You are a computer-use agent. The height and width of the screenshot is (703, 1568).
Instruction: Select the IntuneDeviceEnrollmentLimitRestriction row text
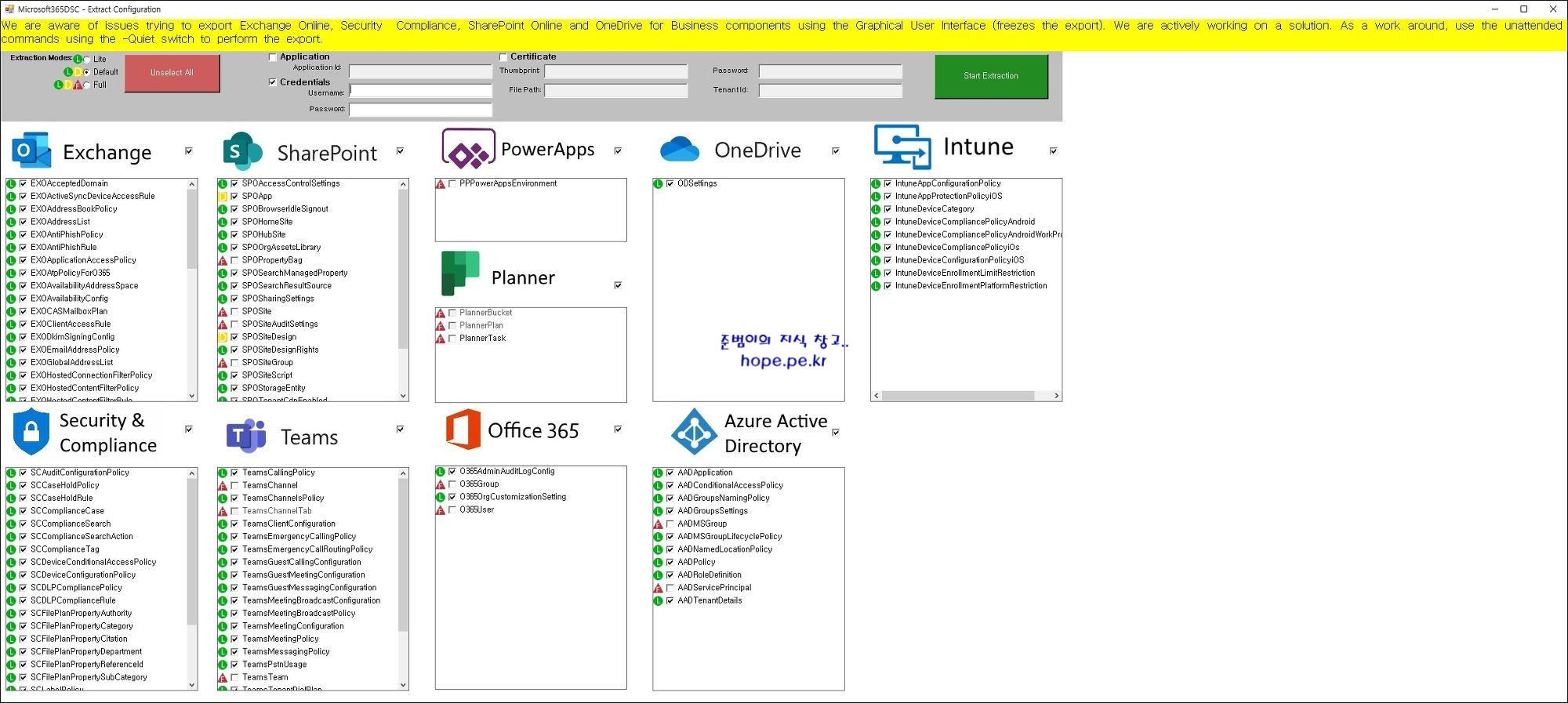pos(965,274)
